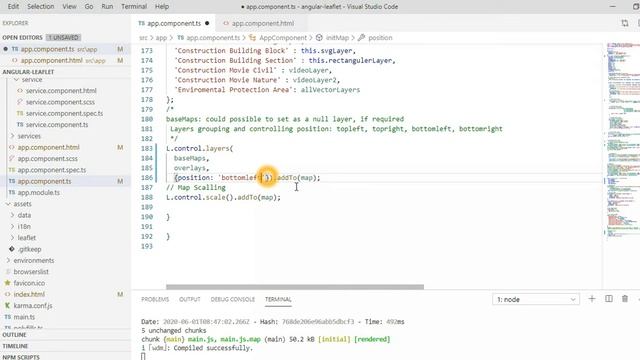Click the horizontal editor scrollbar
This screenshot has width=640, height=360.
tap(295, 287)
